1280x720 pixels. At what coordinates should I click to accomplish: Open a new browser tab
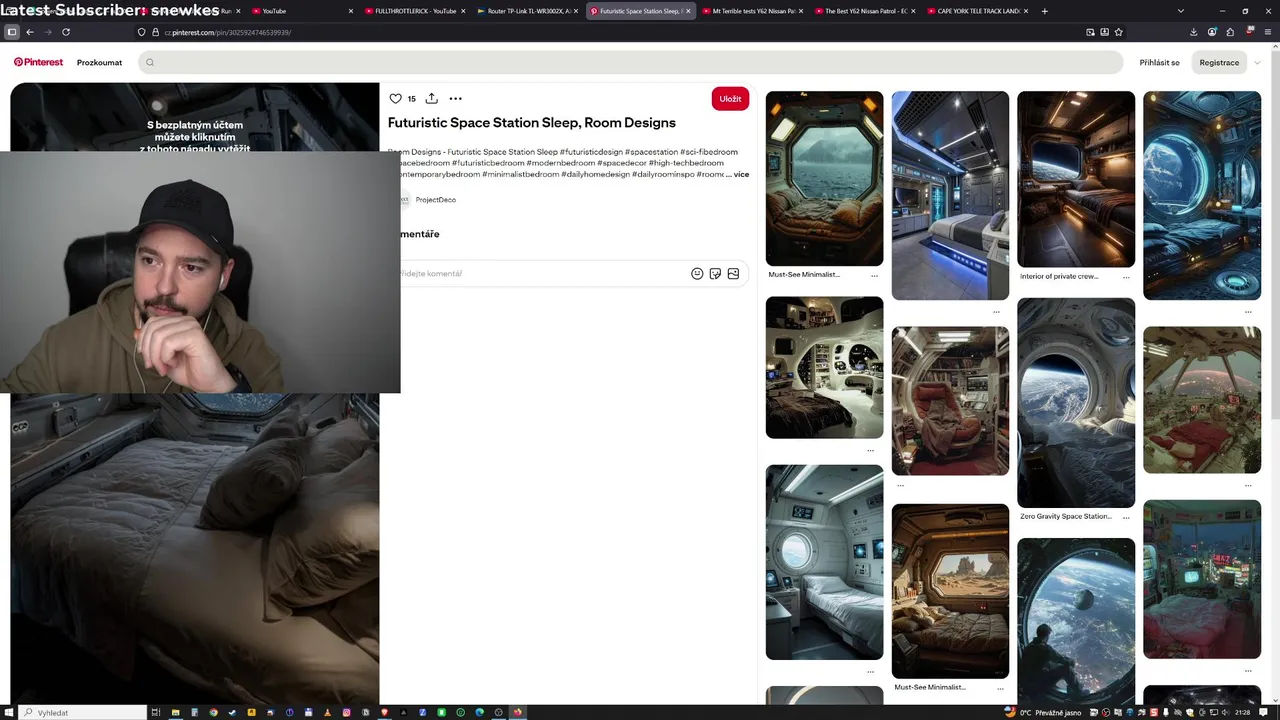click(x=1045, y=11)
